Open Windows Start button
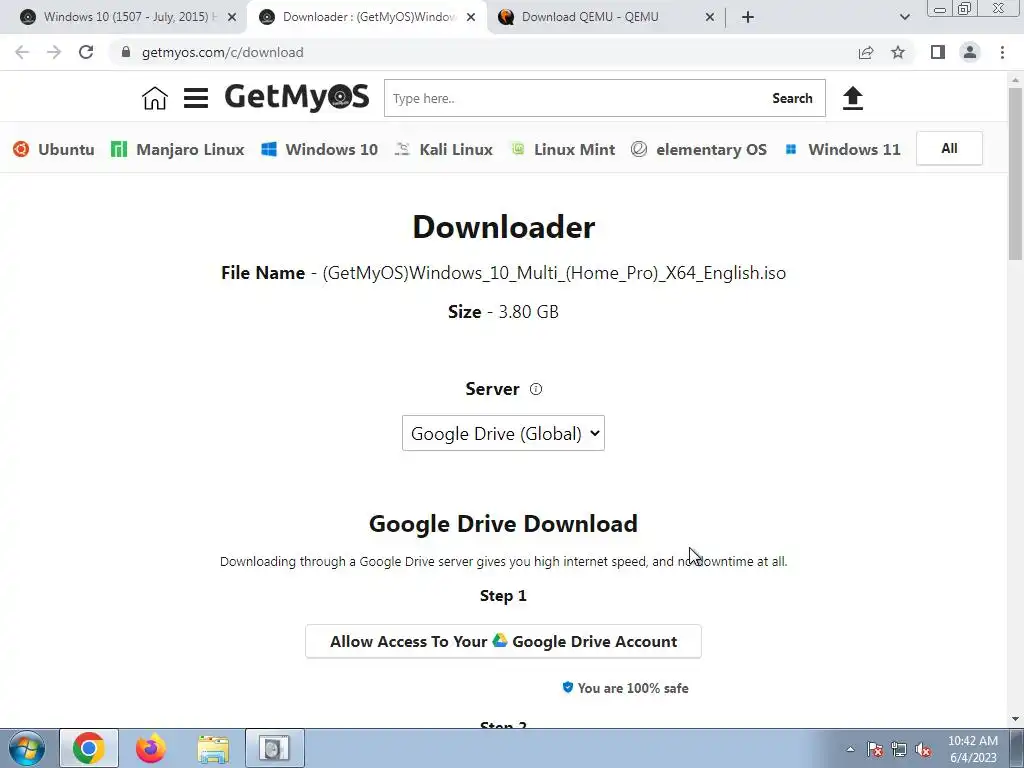This screenshot has width=1024, height=768. coord(27,748)
